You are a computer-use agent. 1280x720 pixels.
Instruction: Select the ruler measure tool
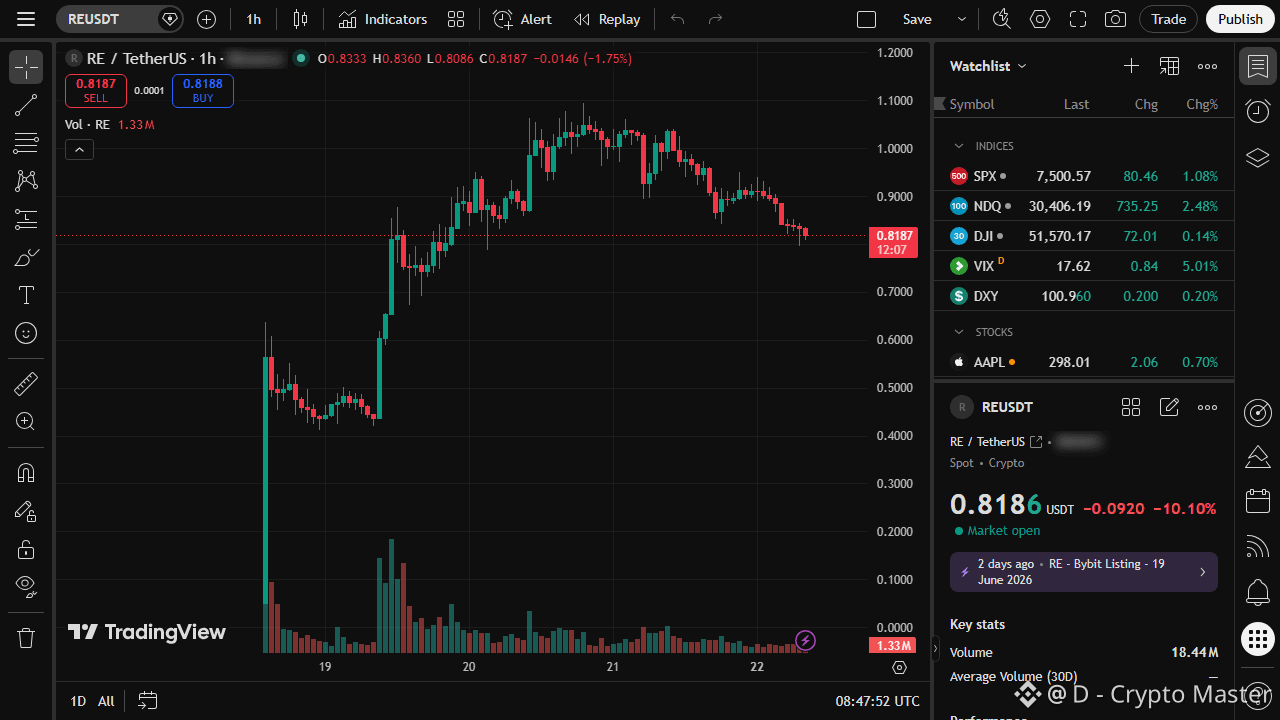(26, 383)
